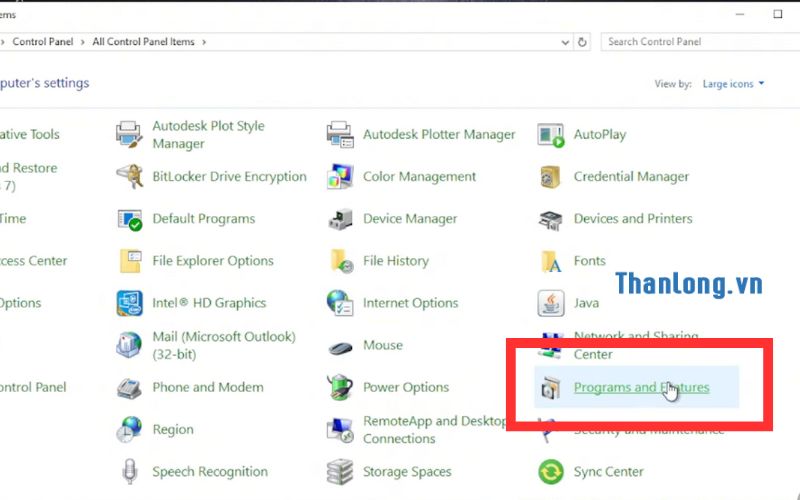Viewport: 800px width, 500px height.
Task: Open the Intel HD Graphics link
Action: coord(209,303)
